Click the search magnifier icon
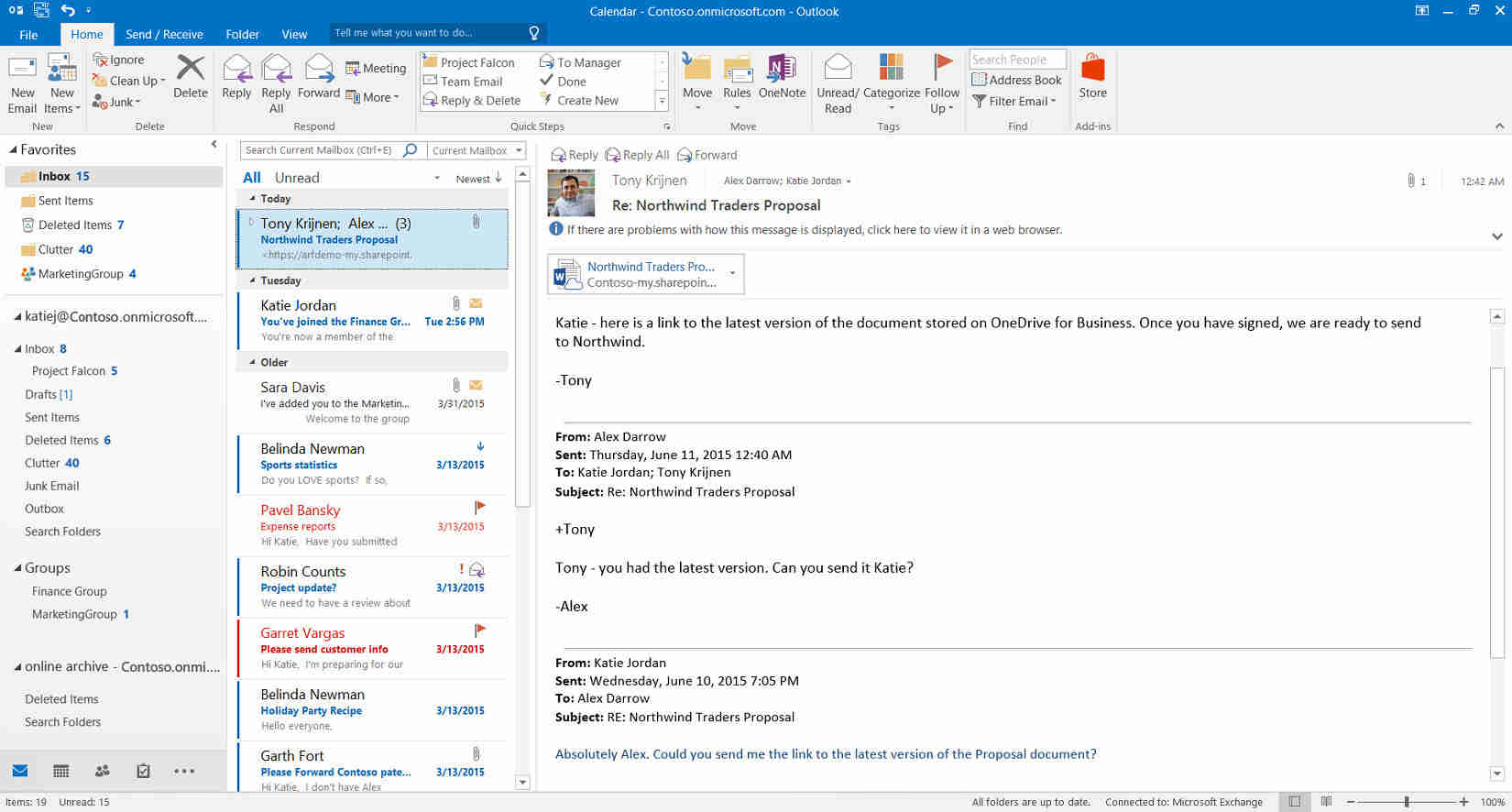Viewport: 1512px width, 812px height. click(411, 149)
